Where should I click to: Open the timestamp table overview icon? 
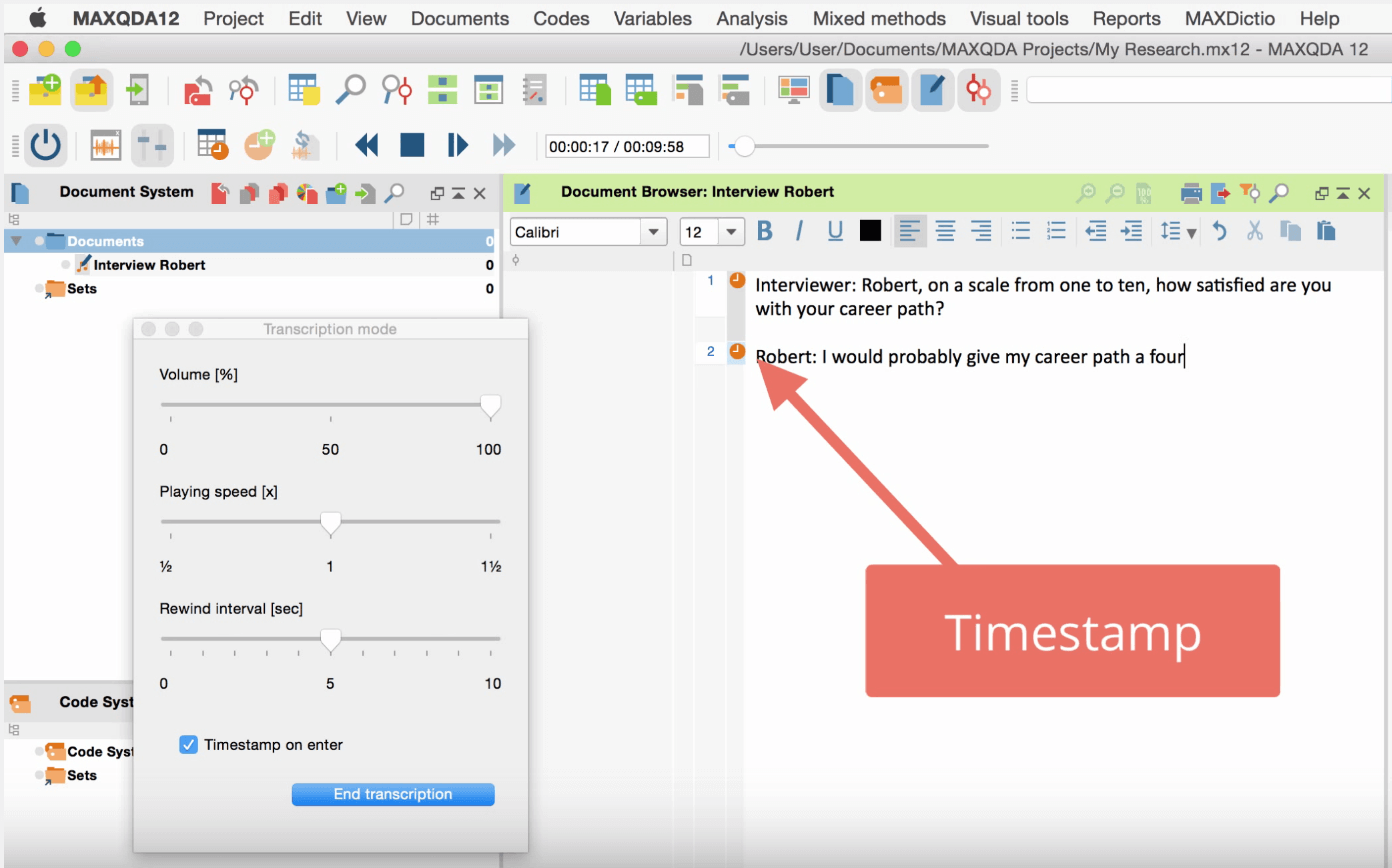[x=212, y=146]
